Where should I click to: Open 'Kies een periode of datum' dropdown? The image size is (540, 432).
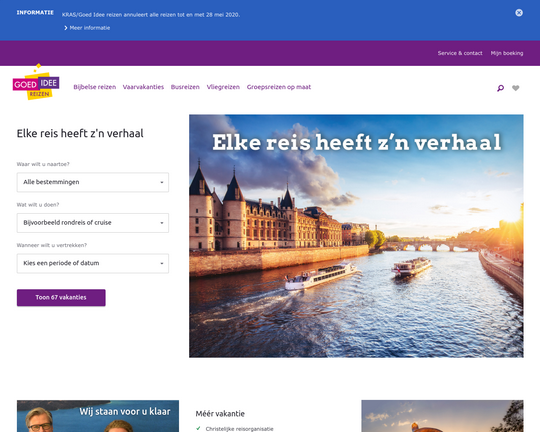tap(93, 264)
